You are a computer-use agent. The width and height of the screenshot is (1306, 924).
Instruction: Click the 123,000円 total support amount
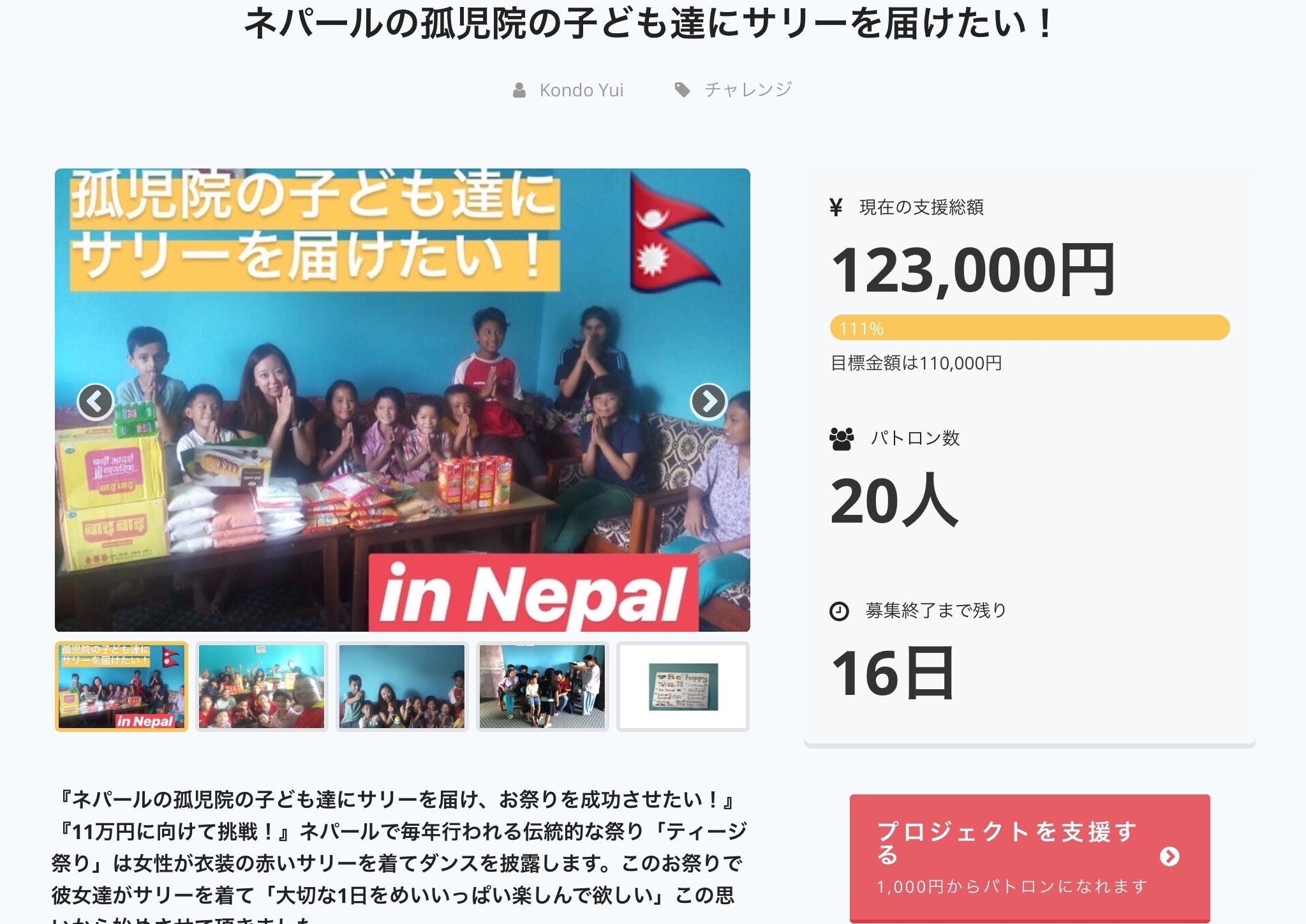pos(974,271)
